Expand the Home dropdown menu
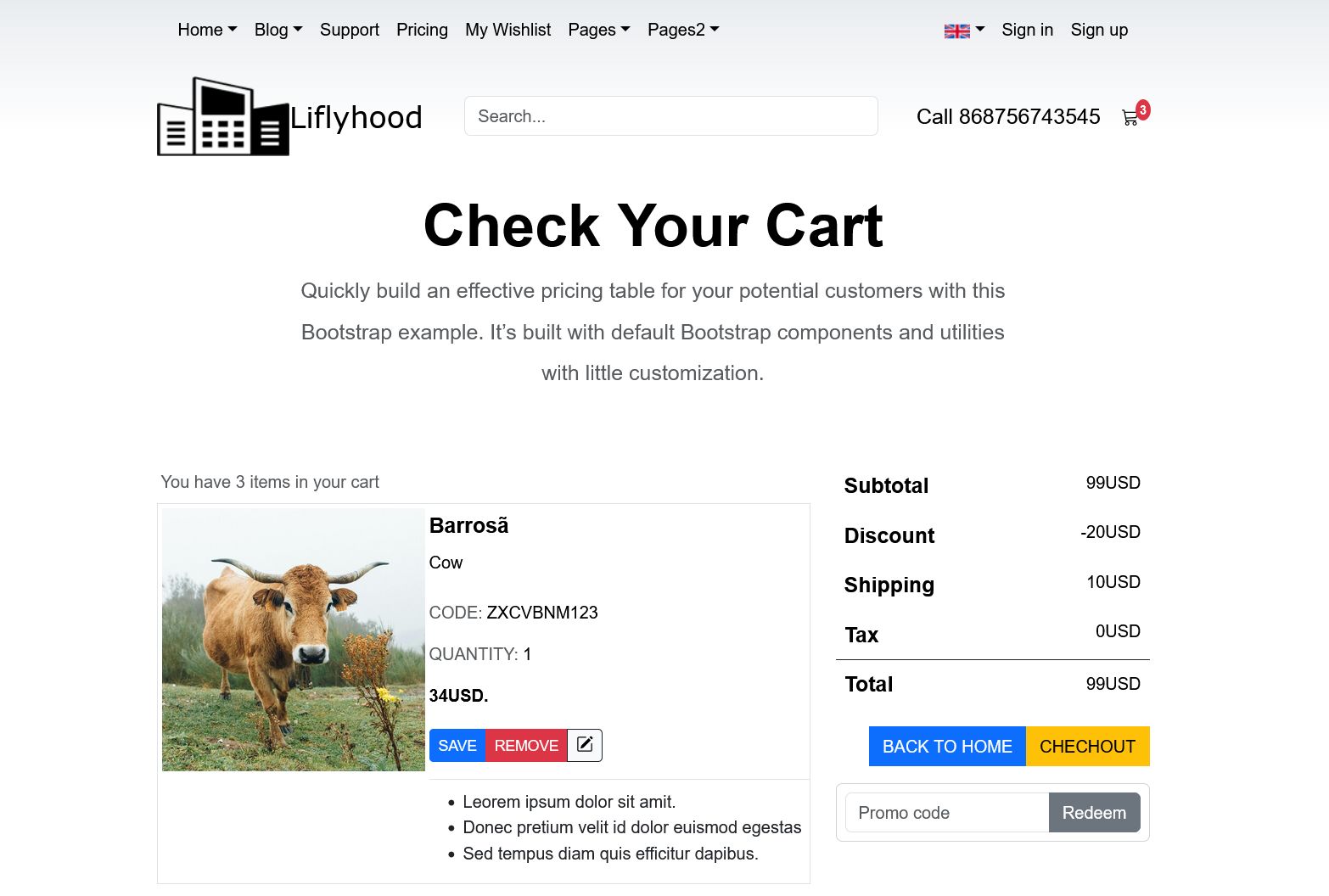Viewport: 1329px width, 896px height. (x=207, y=30)
